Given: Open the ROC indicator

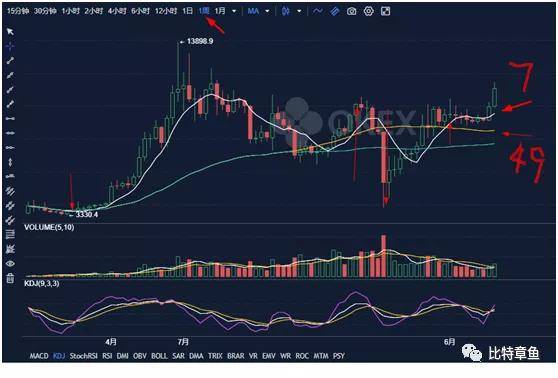Looking at the screenshot, I should pos(302,356).
